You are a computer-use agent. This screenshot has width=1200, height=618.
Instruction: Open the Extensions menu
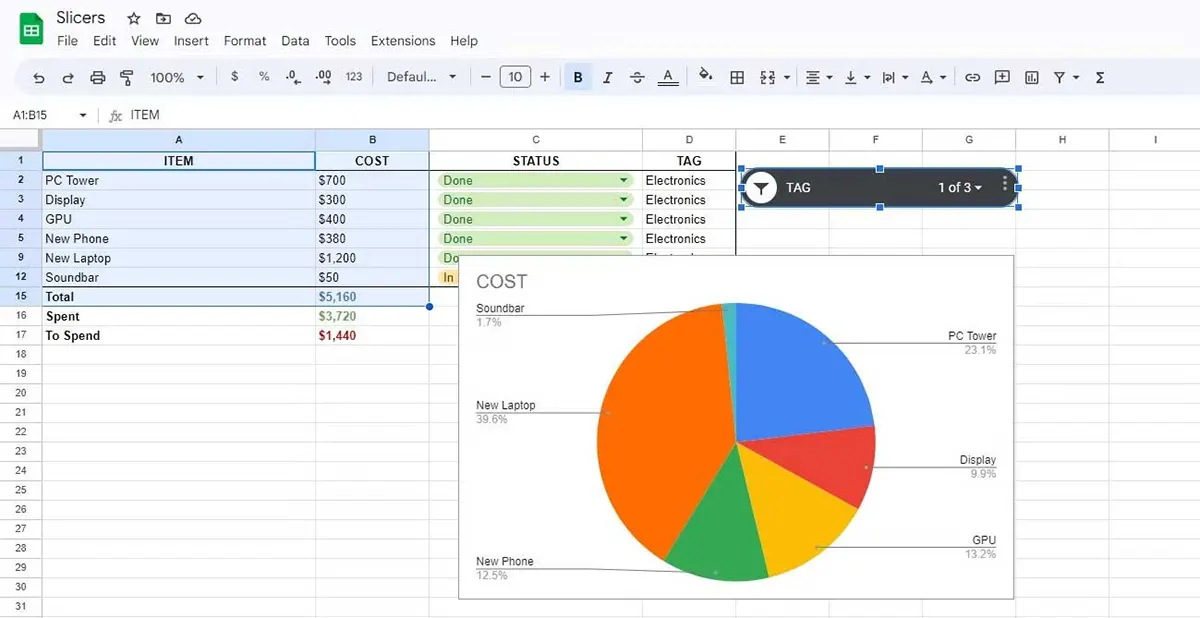click(403, 41)
